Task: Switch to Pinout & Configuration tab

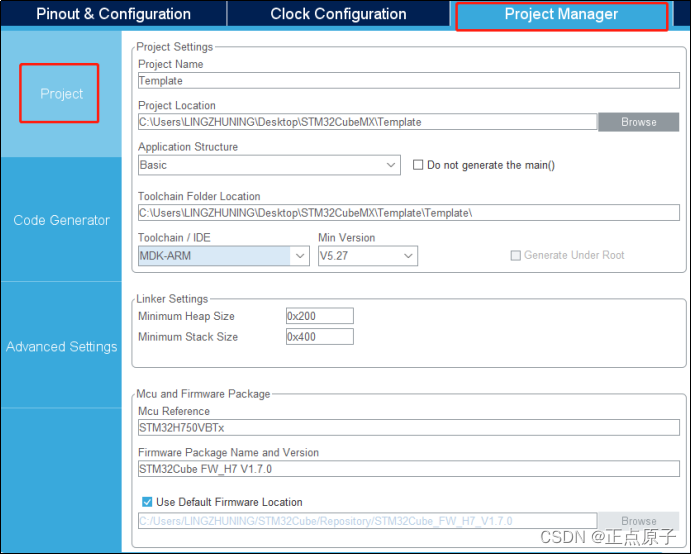Action: click(x=113, y=14)
